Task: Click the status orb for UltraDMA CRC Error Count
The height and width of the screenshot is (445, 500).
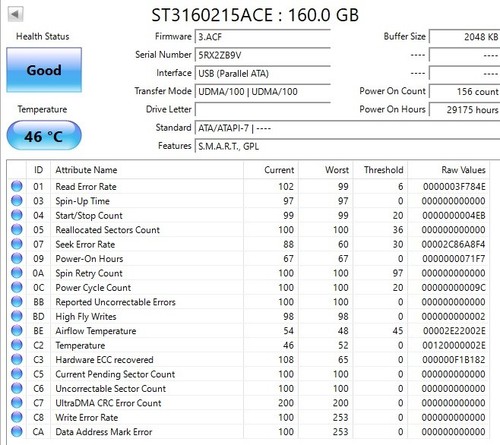Action: pos(17,403)
